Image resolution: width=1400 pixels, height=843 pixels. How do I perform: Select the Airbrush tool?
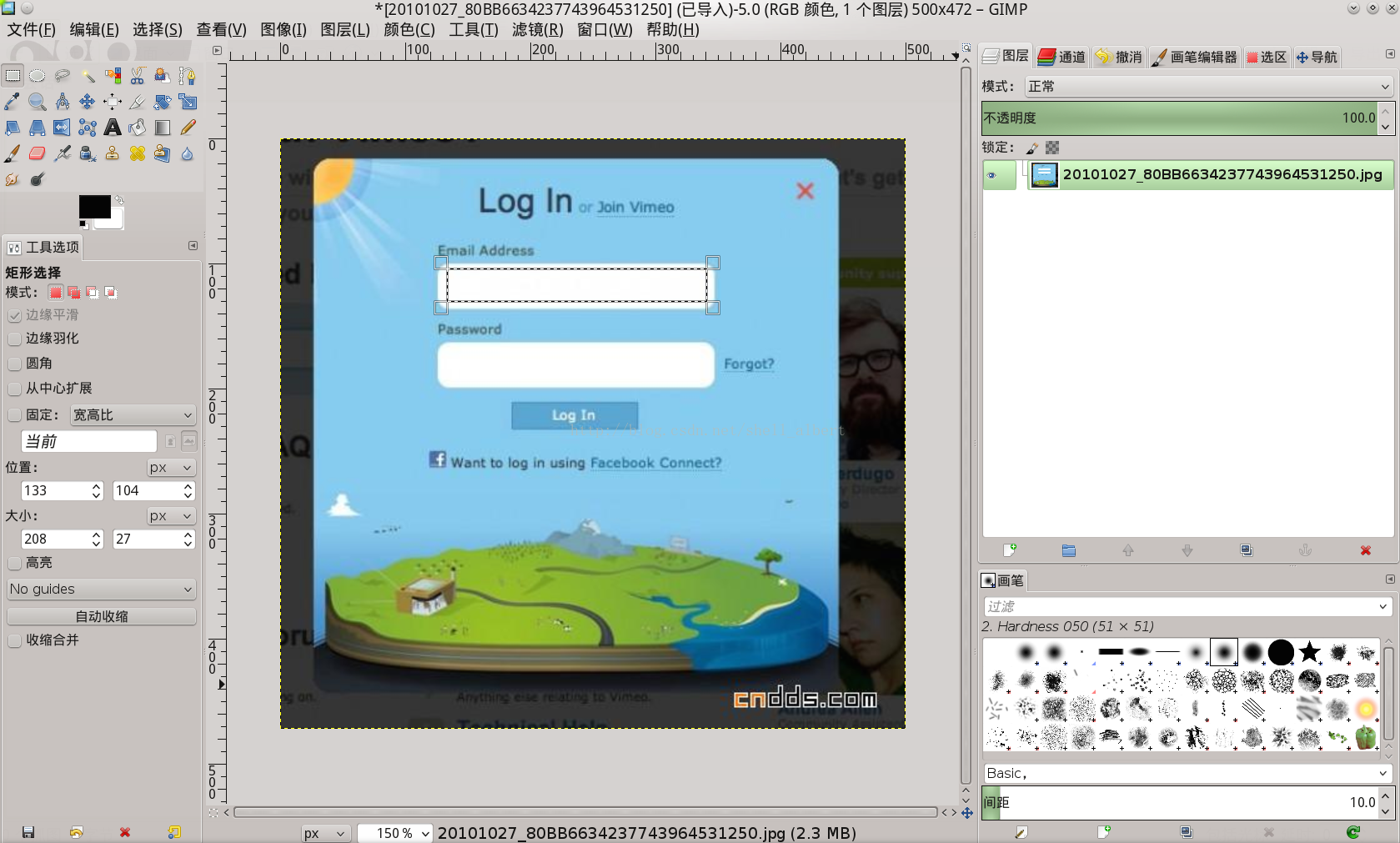click(x=63, y=153)
